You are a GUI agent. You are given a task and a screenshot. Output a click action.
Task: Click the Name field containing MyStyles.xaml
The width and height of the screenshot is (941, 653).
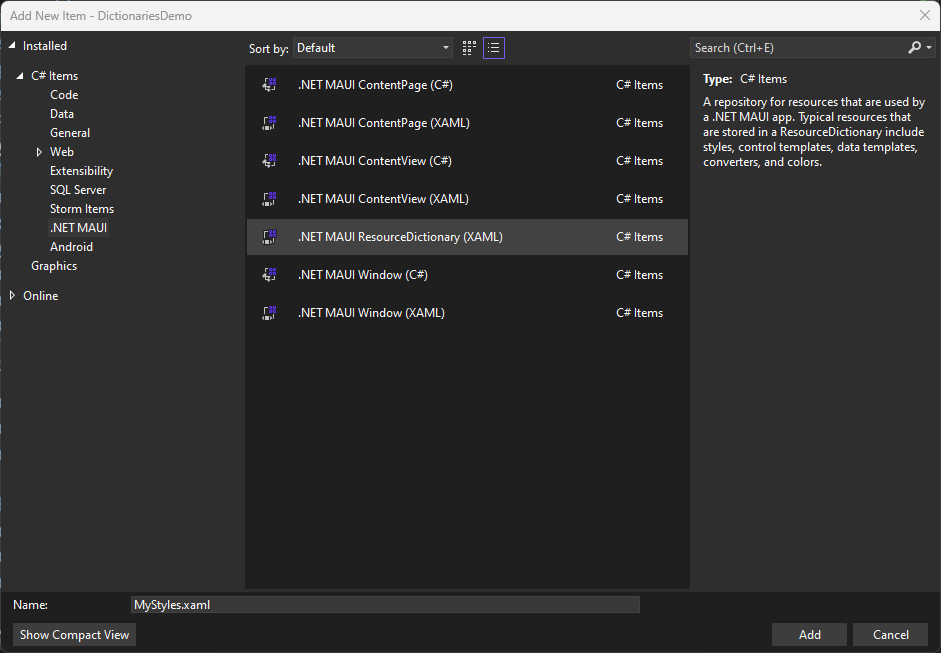pyautogui.click(x=385, y=604)
